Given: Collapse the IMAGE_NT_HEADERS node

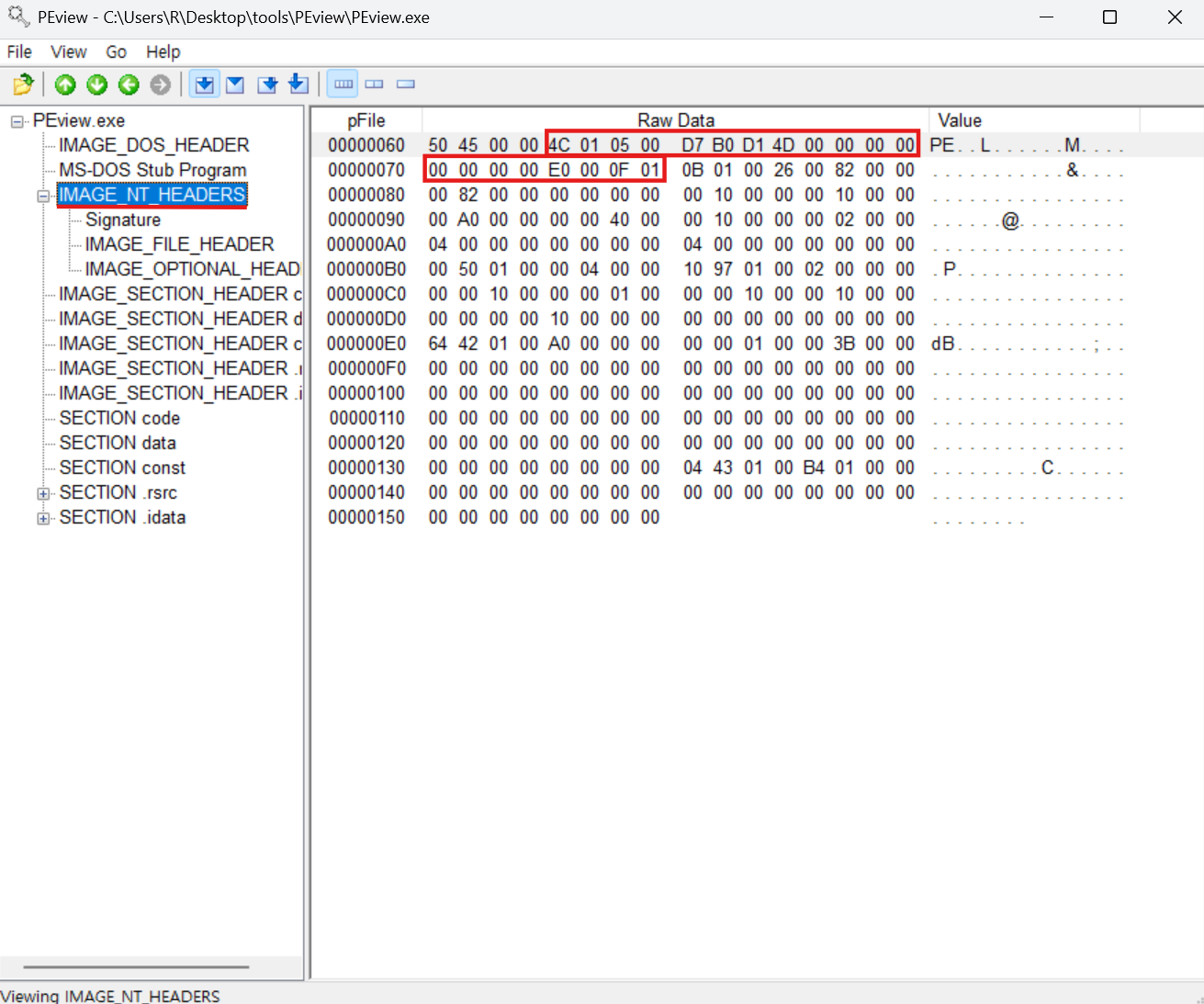Looking at the screenshot, I should 43,196.
